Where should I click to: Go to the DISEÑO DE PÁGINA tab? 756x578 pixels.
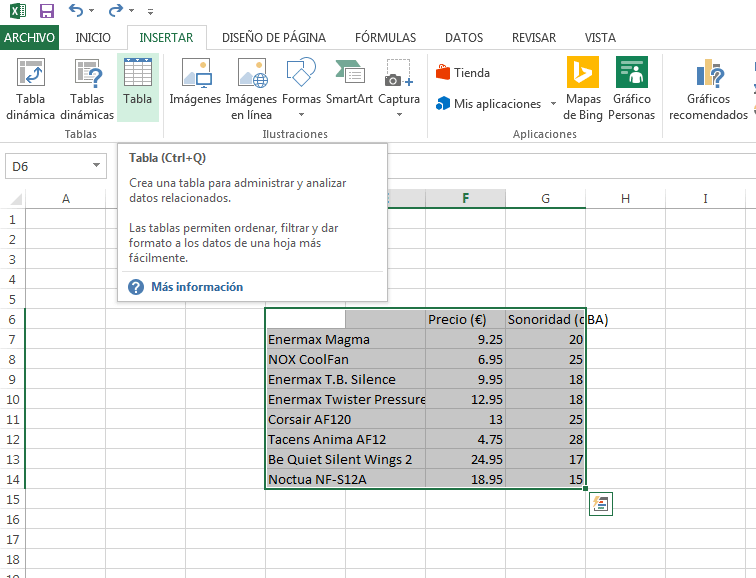(x=274, y=38)
